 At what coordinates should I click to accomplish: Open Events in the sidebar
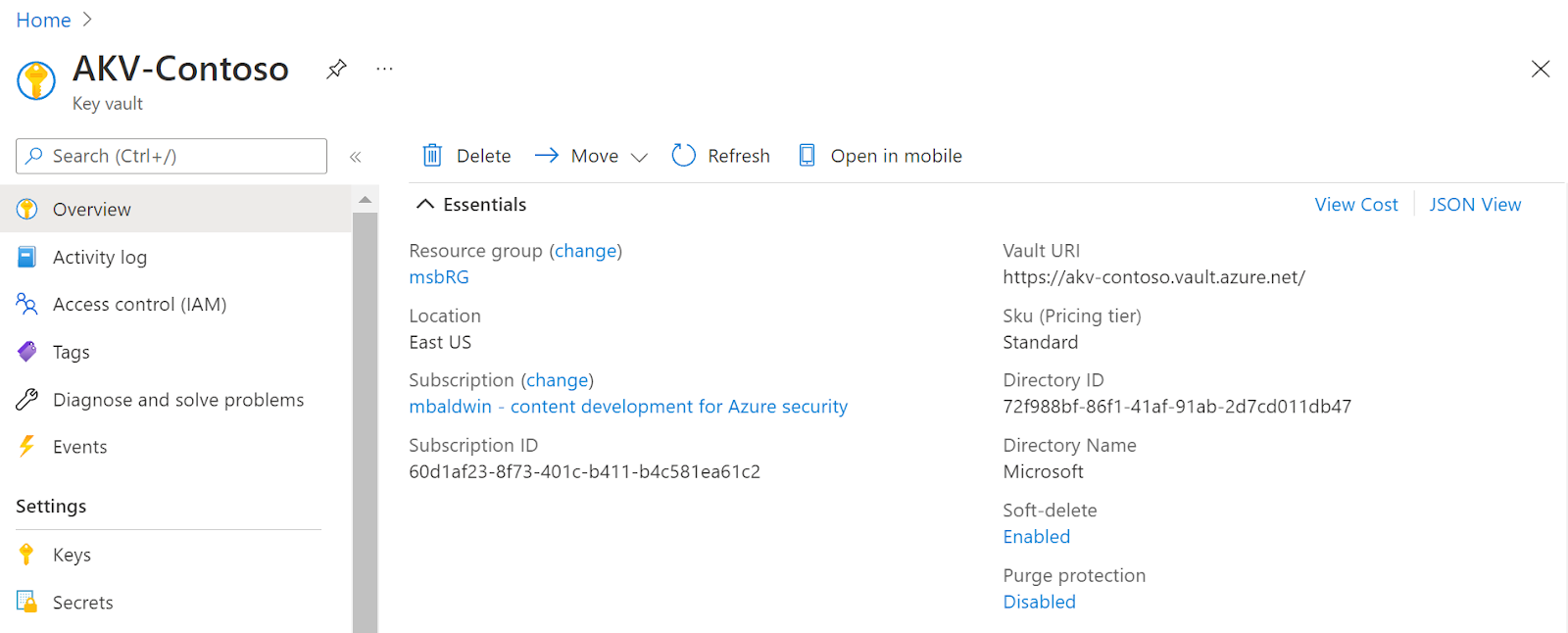(x=79, y=447)
